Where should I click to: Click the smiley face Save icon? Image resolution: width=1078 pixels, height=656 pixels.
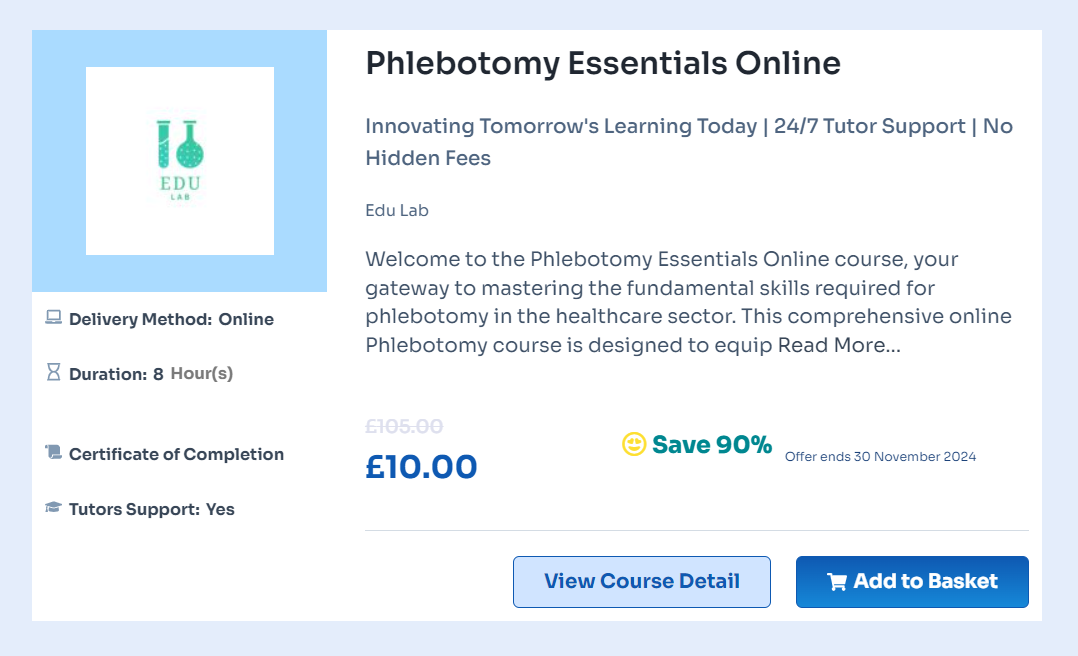[x=634, y=445]
